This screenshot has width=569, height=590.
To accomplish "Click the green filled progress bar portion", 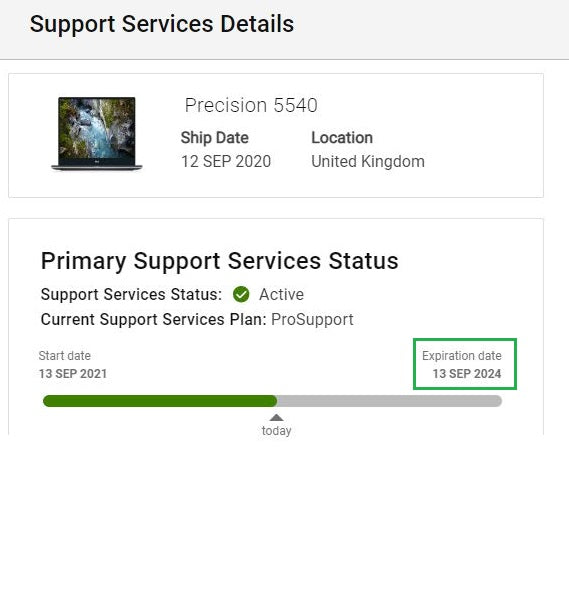I will click(x=160, y=401).
